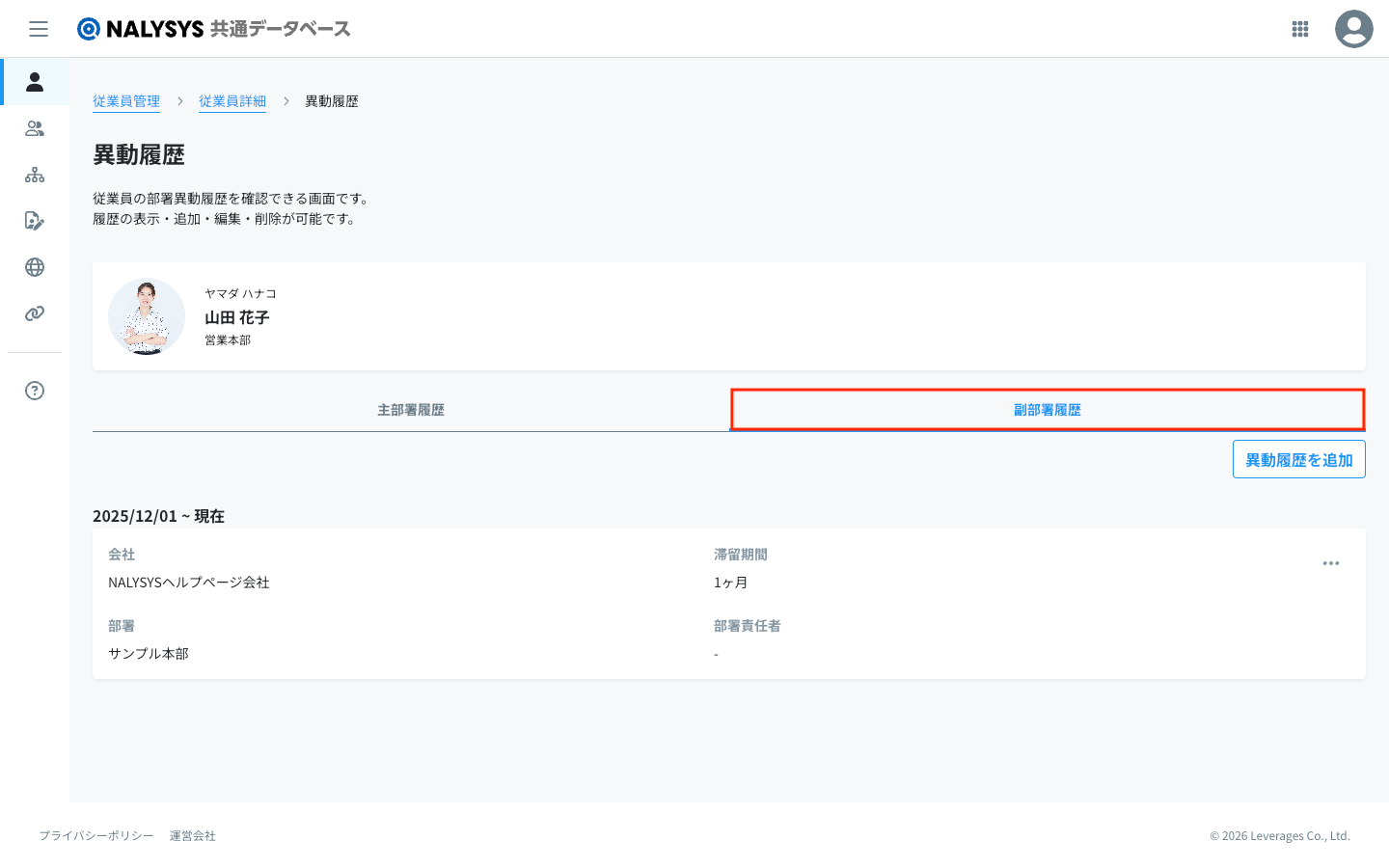The height and width of the screenshot is (868, 1389).
Task: Navigate to 従業員詳細 breadcrumb link
Action: click(x=232, y=101)
